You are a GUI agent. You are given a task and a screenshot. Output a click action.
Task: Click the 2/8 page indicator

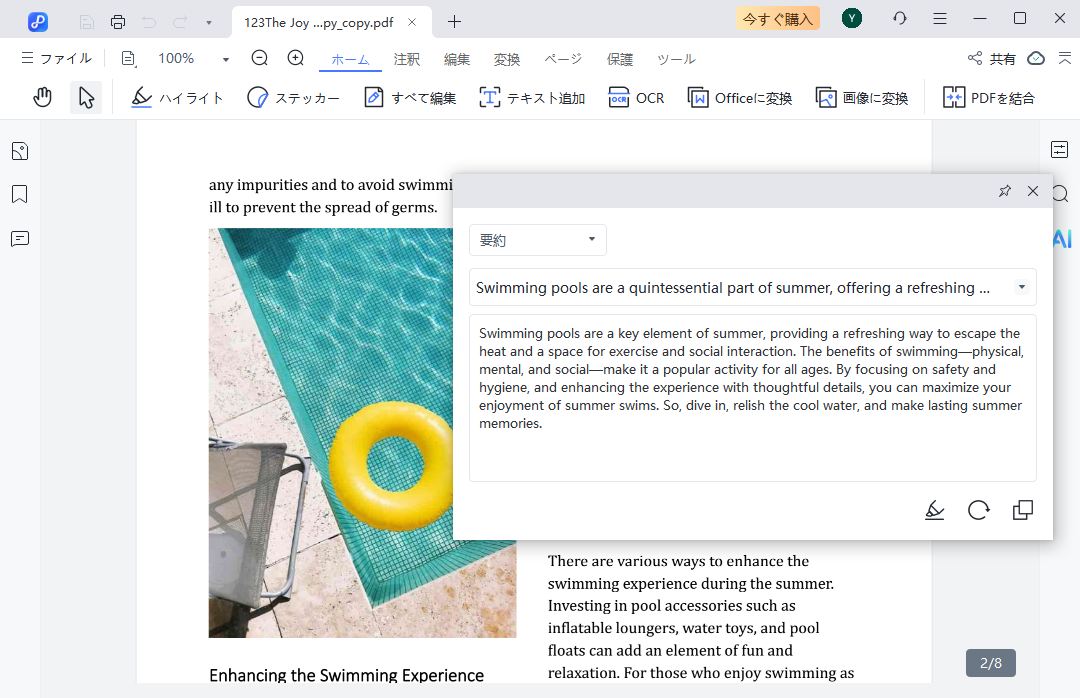pos(990,662)
